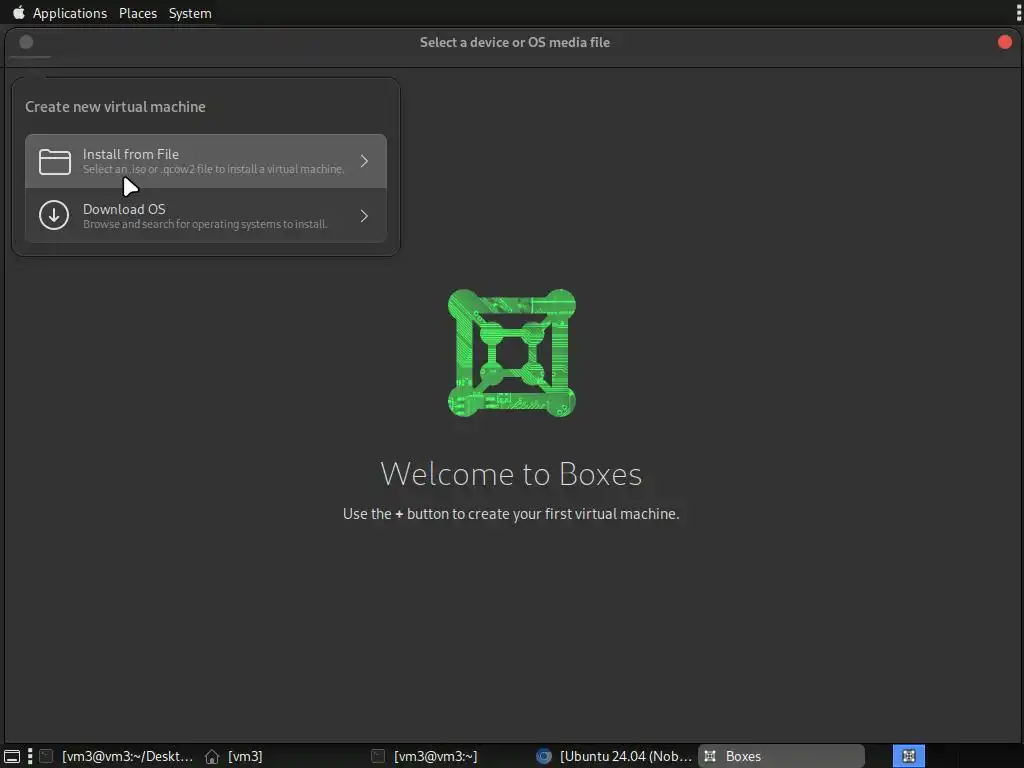Click the download arrow icon for Download OS

[54, 216]
